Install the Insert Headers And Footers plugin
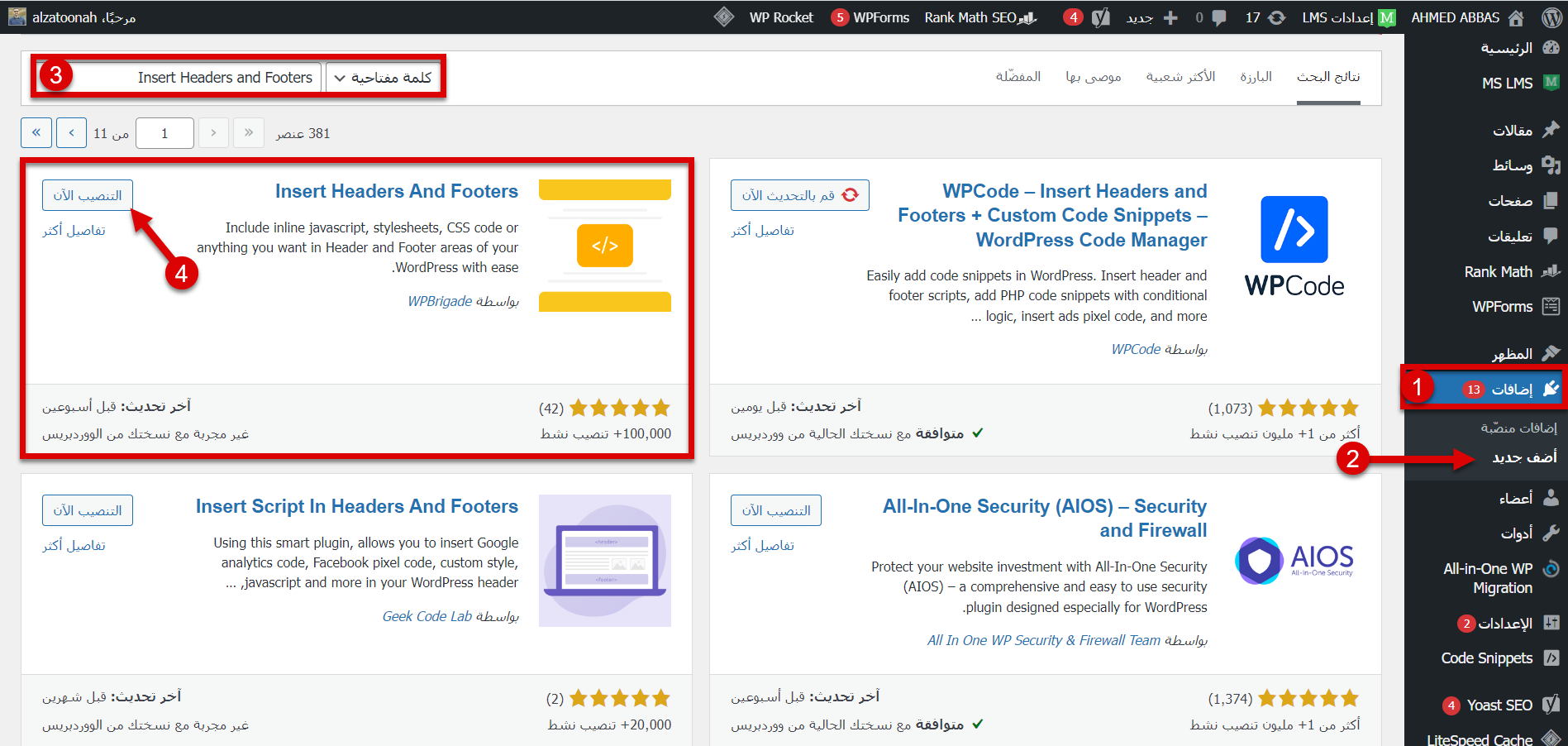This screenshot has height=746, width=1568. [x=88, y=195]
